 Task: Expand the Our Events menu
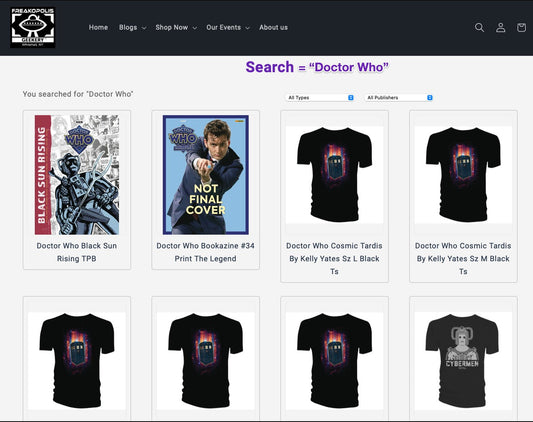click(228, 28)
